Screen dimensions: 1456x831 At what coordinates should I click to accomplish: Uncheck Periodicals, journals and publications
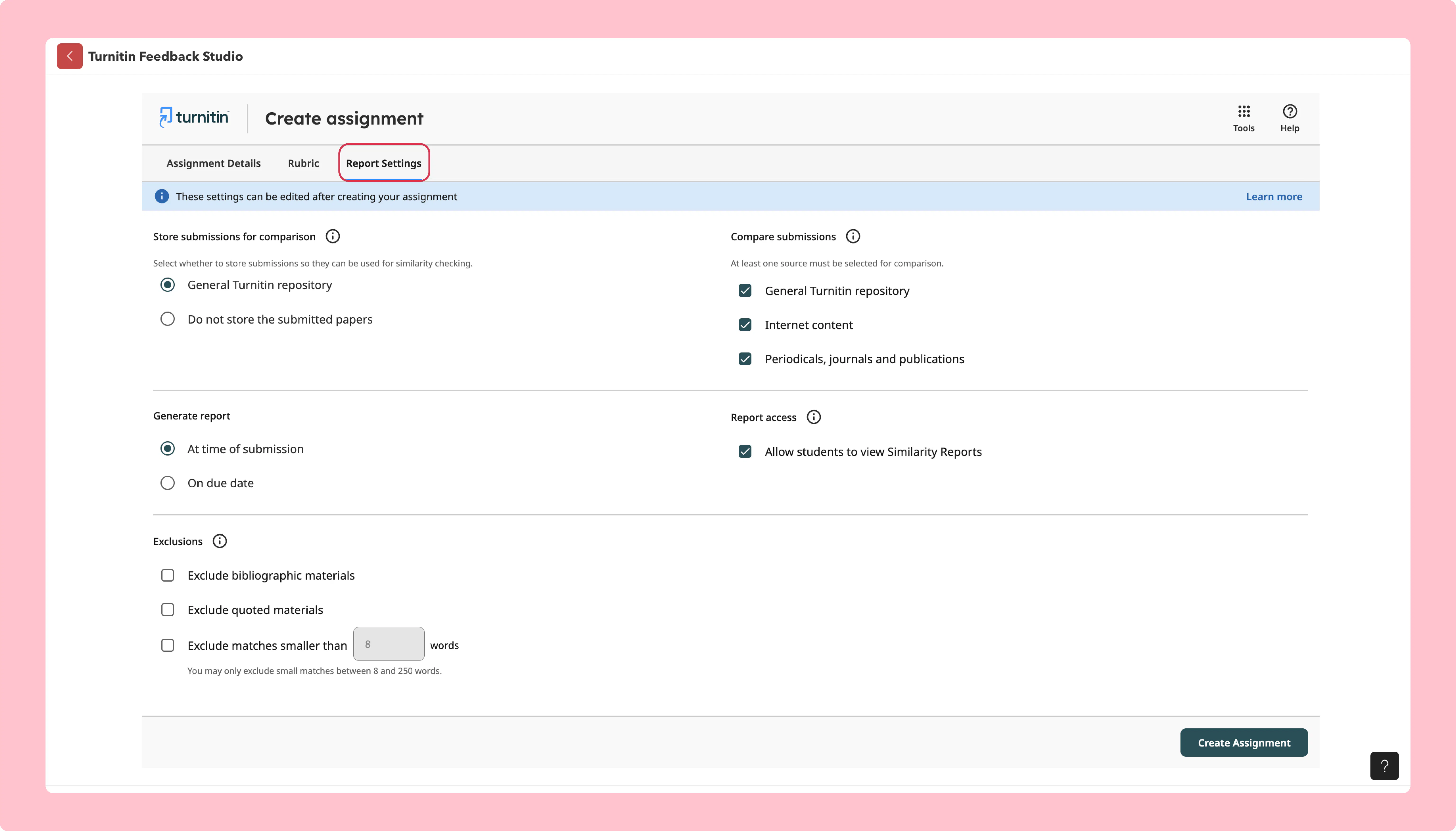click(745, 359)
